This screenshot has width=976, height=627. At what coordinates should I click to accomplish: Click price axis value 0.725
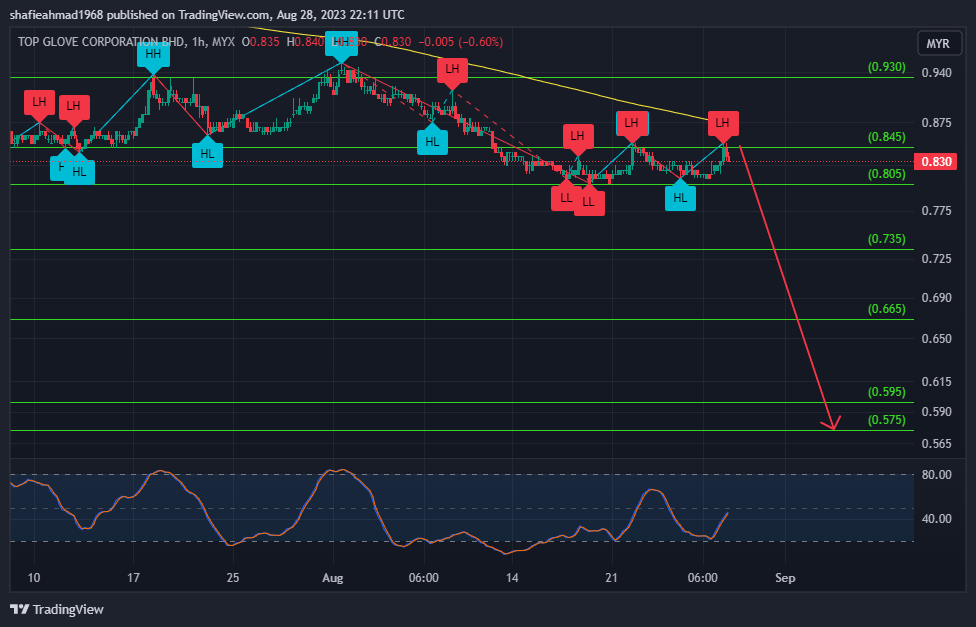[936, 258]
